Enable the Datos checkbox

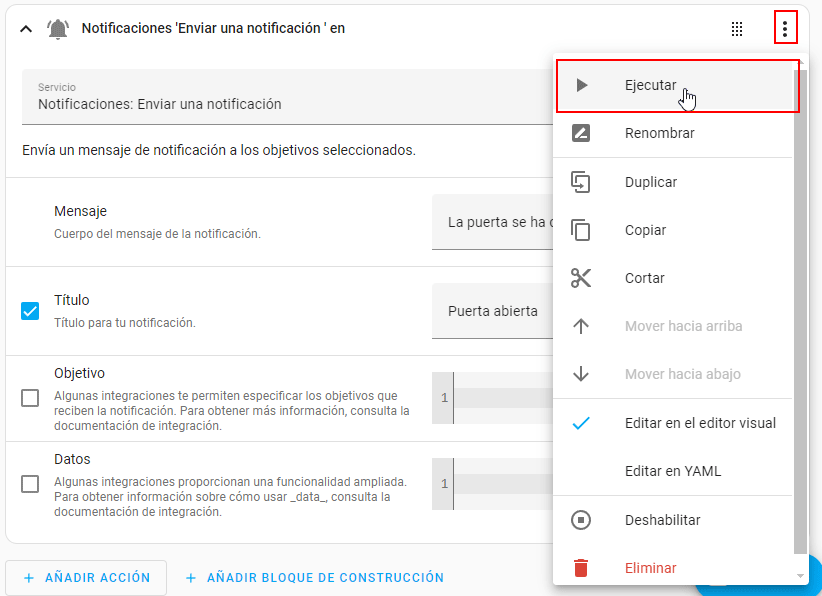coord(30,484)
